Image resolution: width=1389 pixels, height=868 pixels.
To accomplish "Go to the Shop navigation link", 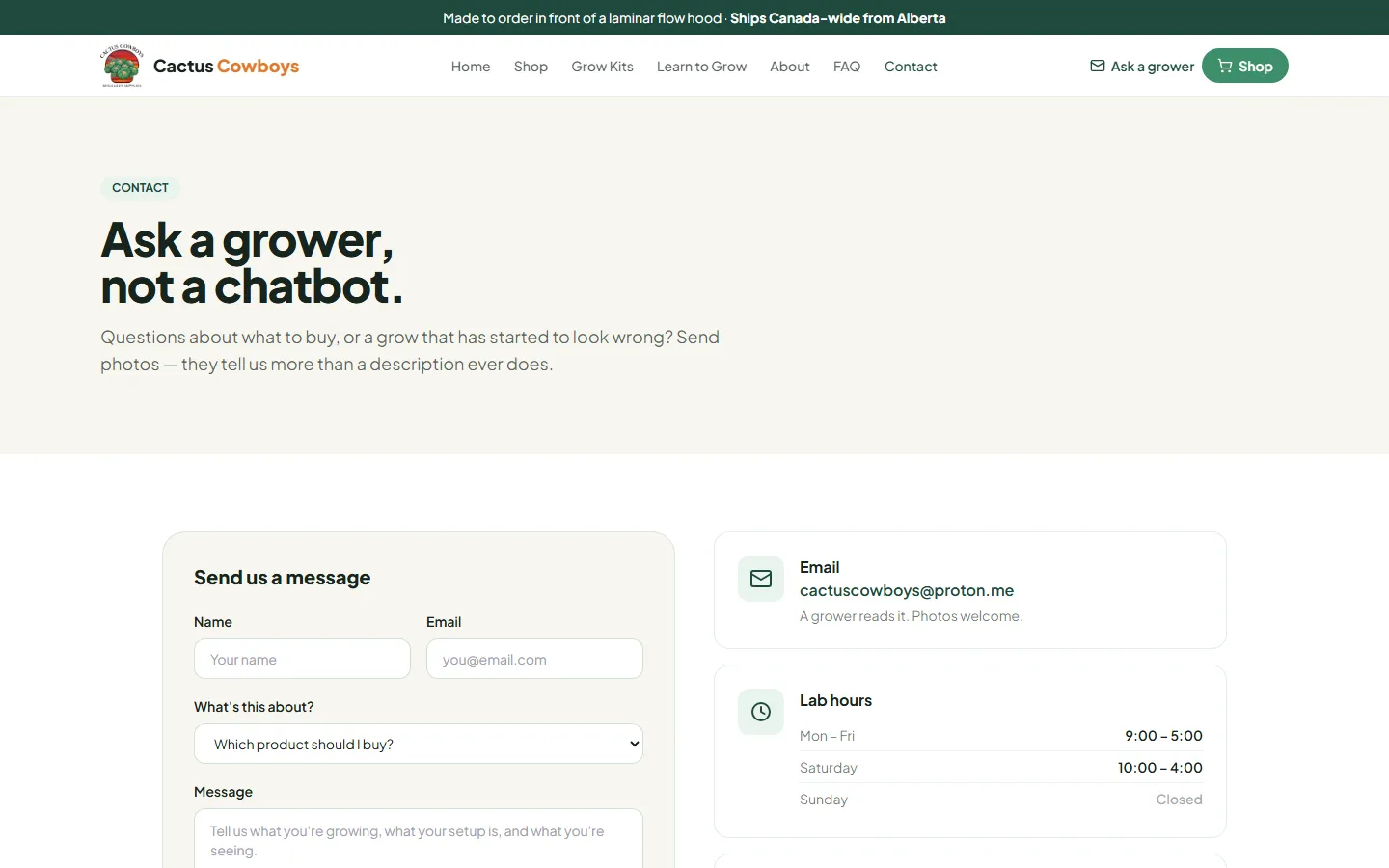I will point(531,67).
